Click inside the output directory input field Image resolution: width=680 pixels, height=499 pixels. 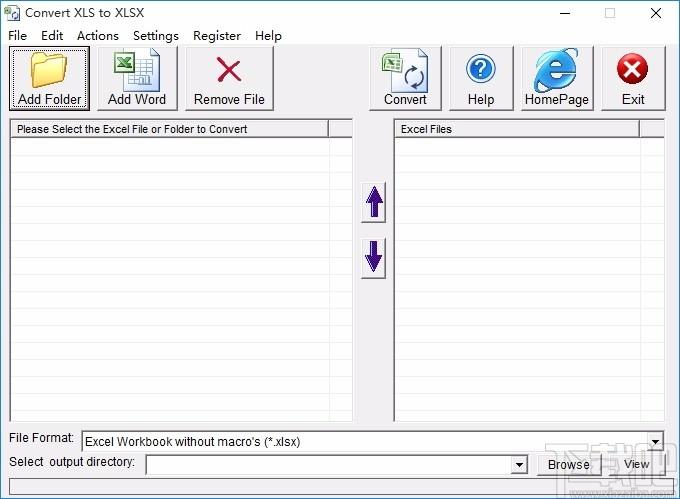(x=329, y=465)
